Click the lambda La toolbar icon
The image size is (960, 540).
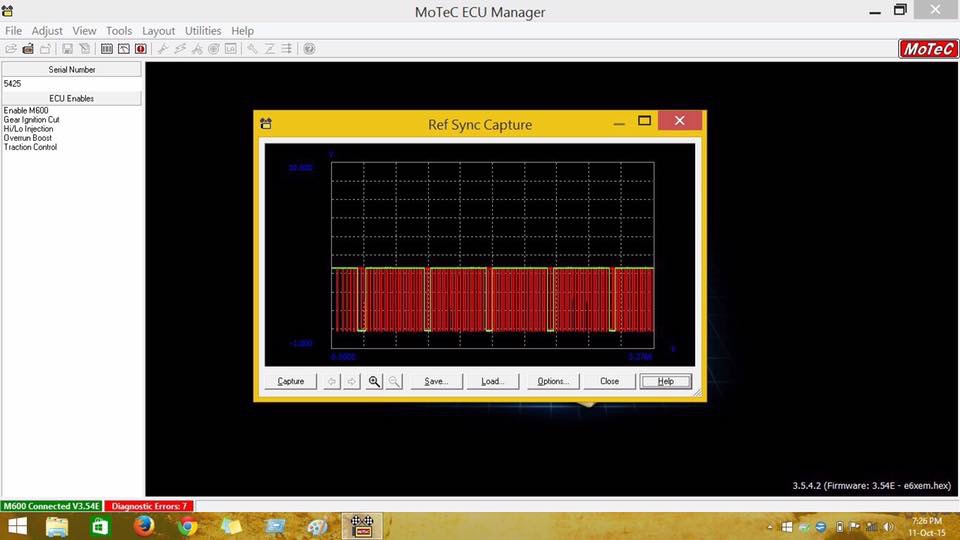(x=231, y=49)
